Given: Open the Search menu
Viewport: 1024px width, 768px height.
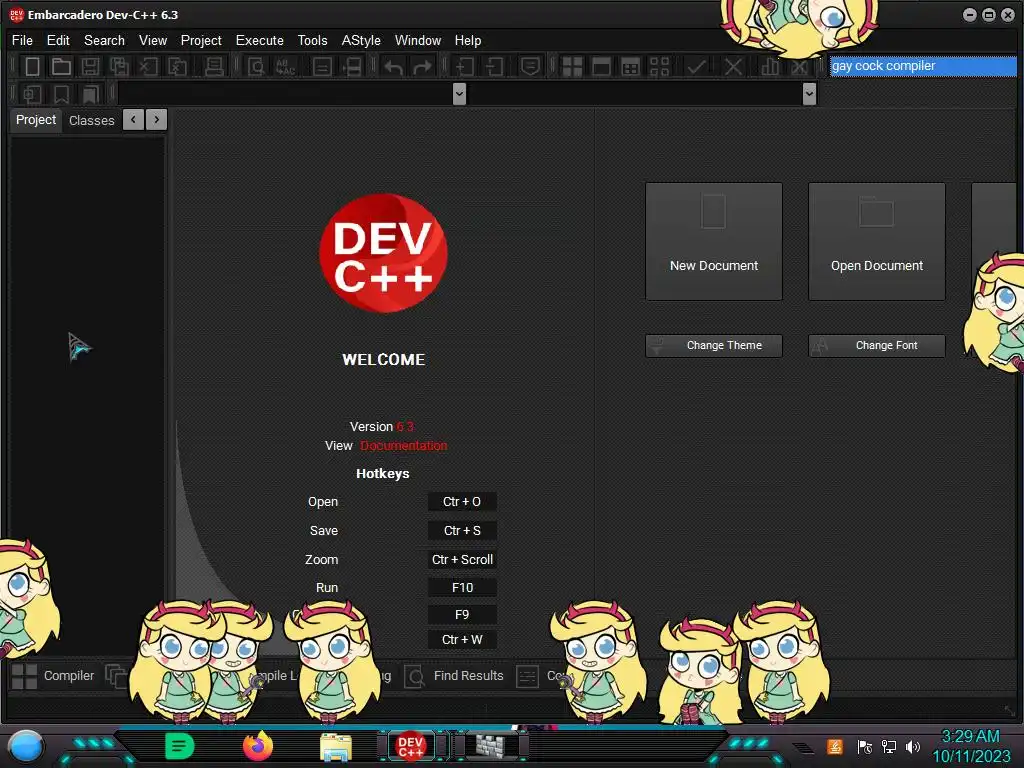Looking at the screenshot, I should 104,40.
